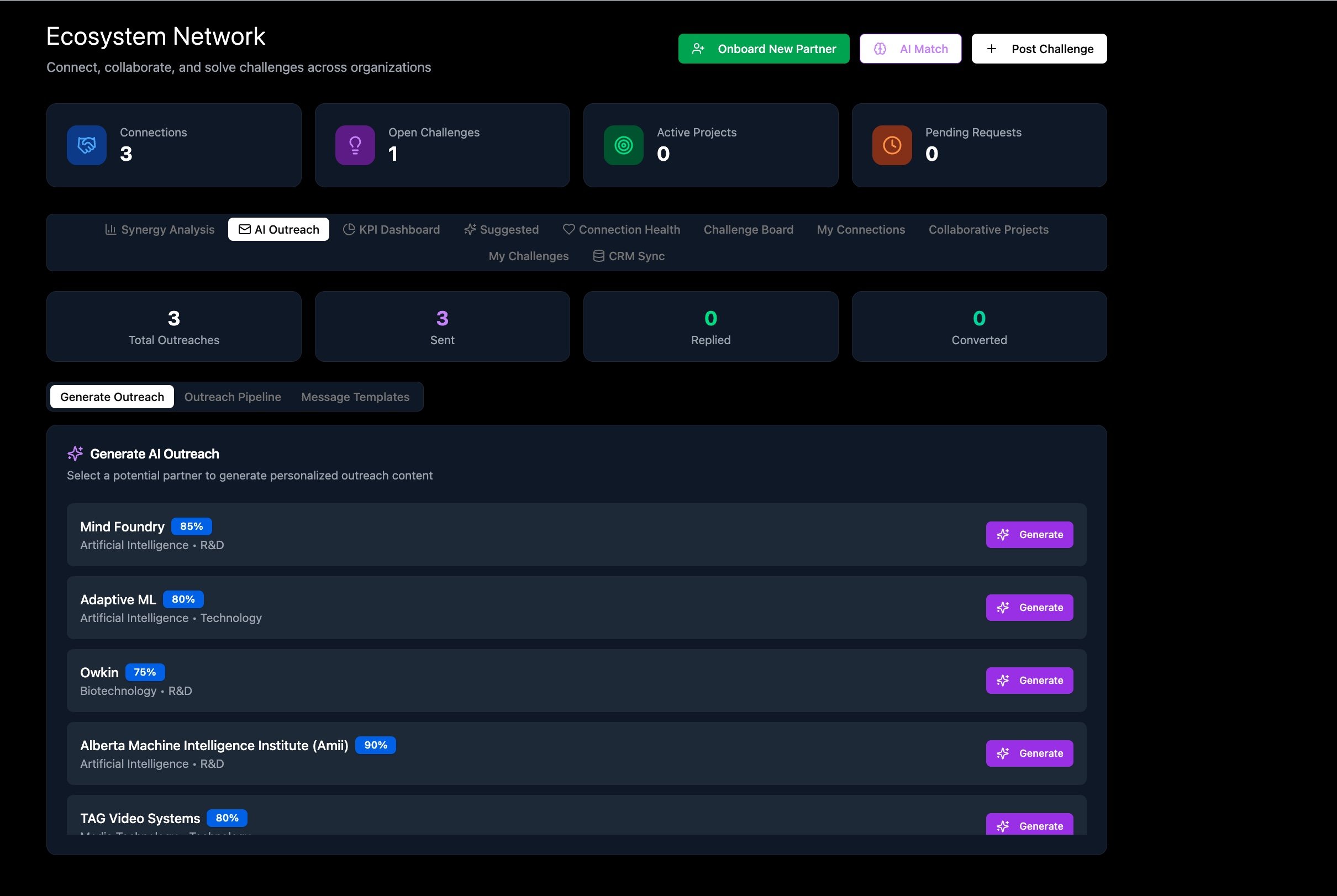Click the Total Outreaches stat card
The width and height of the screenshot is (1337, 896).
click(173, 327)
